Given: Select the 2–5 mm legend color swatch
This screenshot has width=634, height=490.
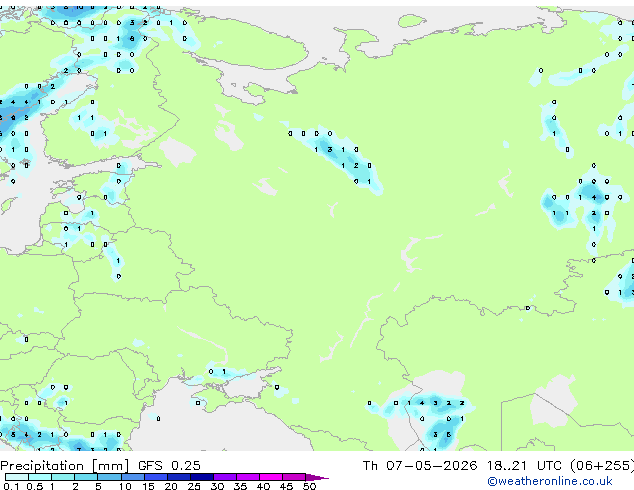Looking at the screenshot, I should point(86,477).
